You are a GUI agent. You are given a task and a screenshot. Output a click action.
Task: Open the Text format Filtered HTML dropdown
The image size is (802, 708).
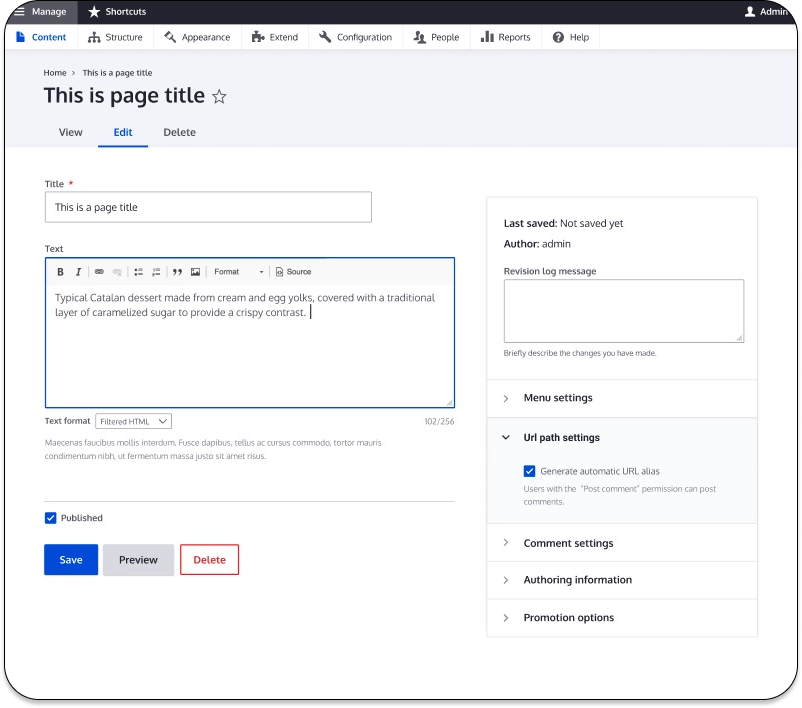click(x=133, y=422)
